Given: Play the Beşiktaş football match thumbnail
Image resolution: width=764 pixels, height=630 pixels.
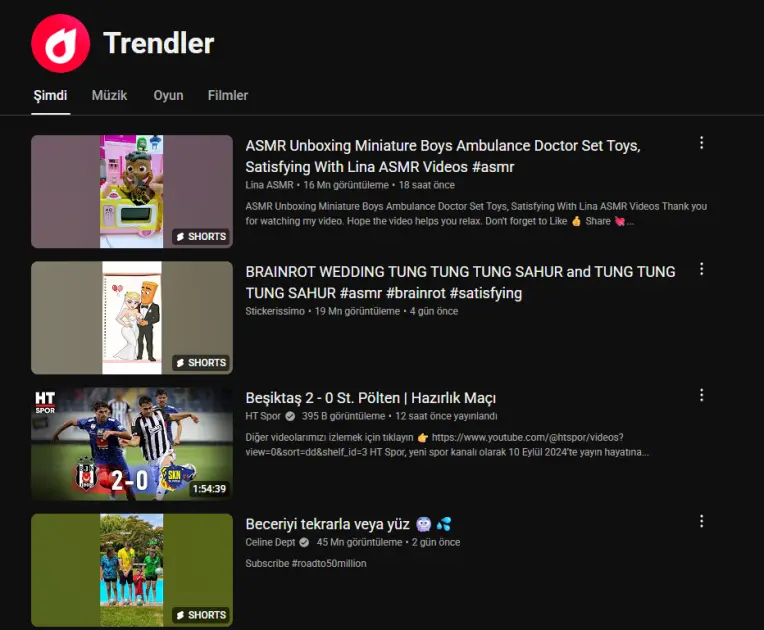Looking at the screenshot, I should [132, 444].
